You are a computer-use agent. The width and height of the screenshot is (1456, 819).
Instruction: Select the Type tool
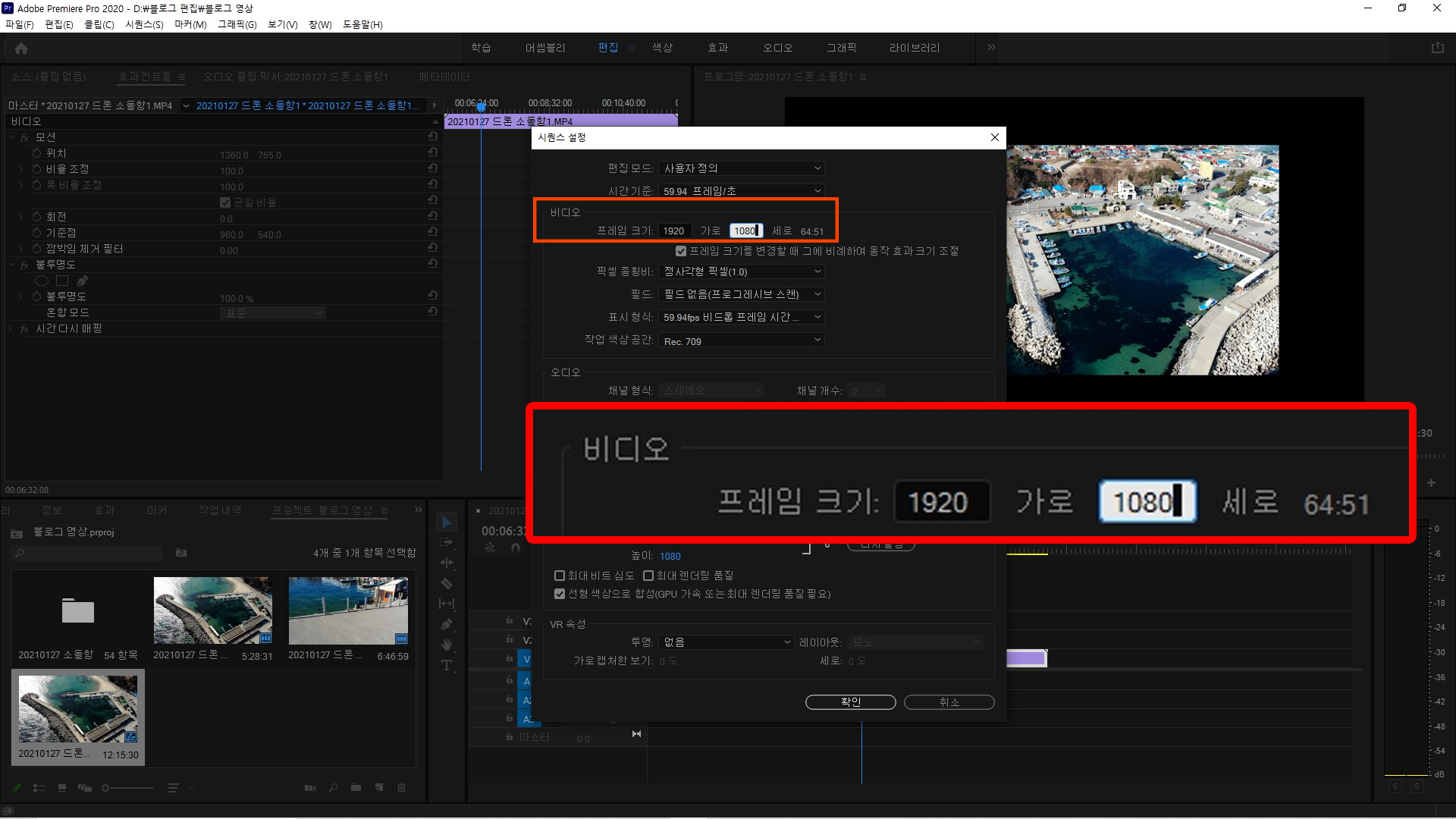point(447,665)
